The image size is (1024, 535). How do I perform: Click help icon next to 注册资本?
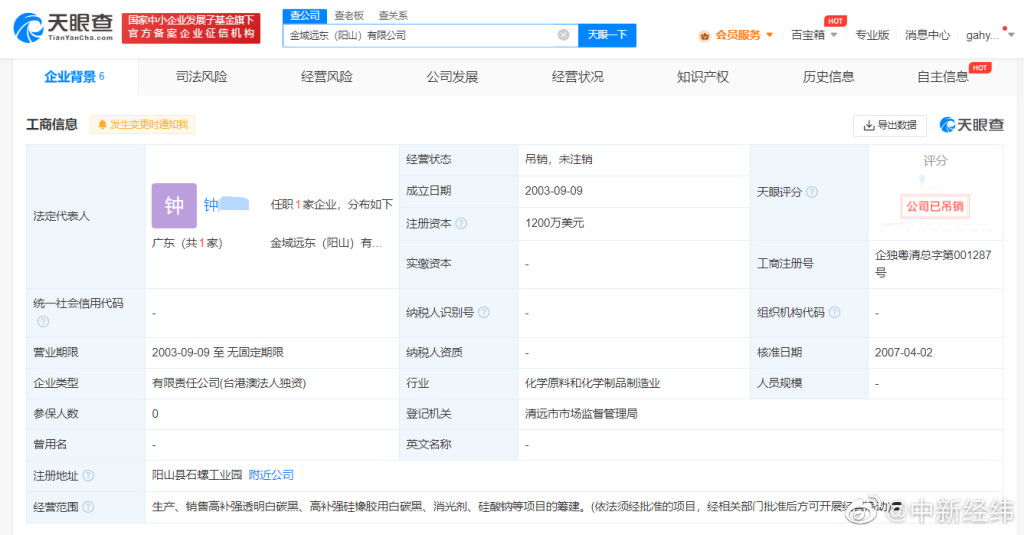[461, 224]
